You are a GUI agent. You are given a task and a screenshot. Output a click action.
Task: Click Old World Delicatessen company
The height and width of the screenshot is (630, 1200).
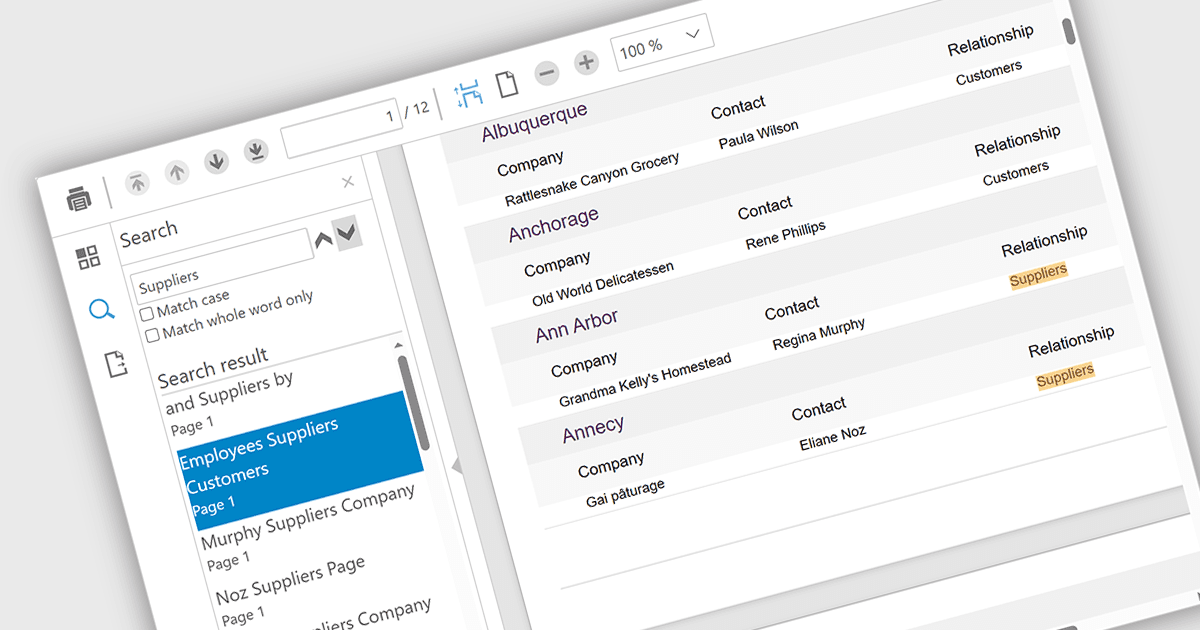[603, 284]
